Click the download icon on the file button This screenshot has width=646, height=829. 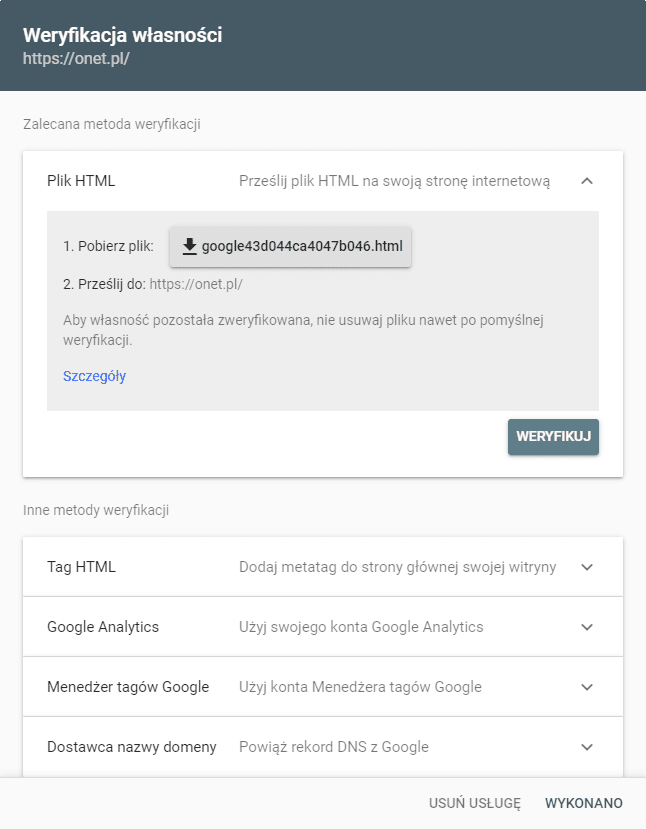pos(190,245)
